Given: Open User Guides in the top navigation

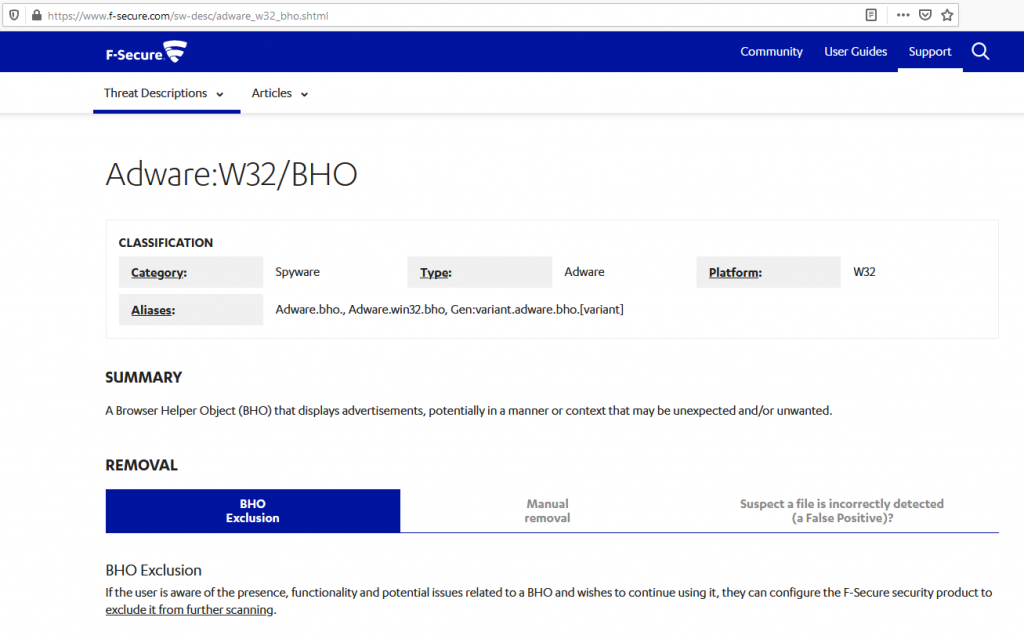Looking at the screenshot, I should [856, 52].
